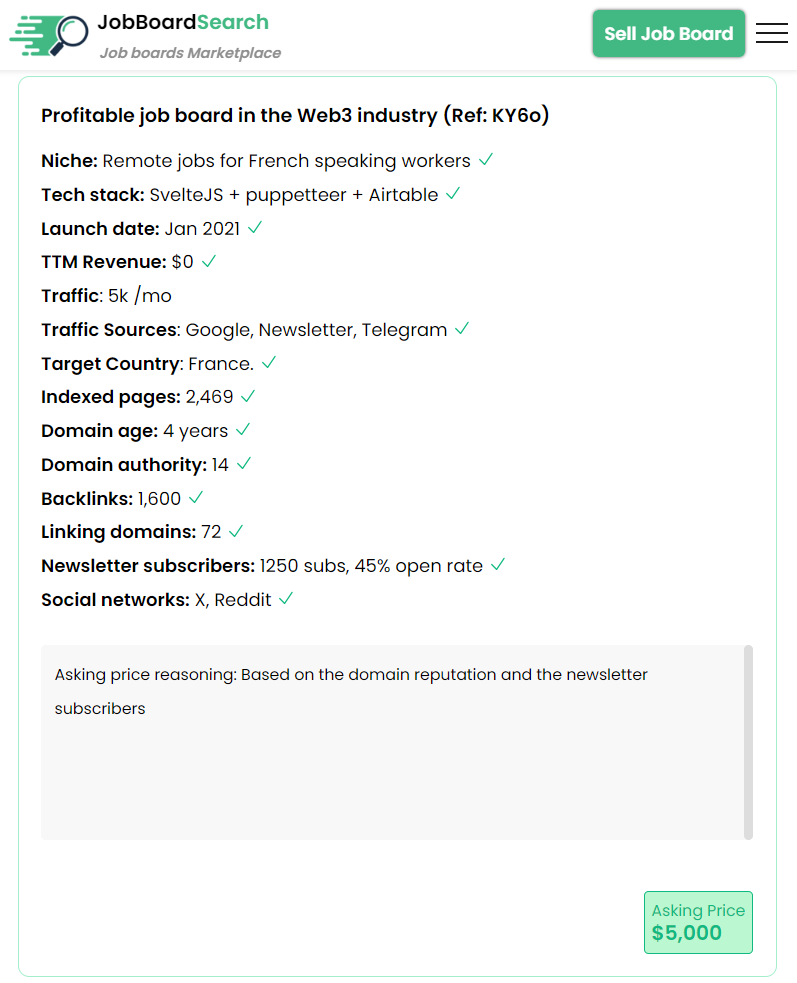This screenshot has height=983, width=797.
Task: Click the listing title with Ref KY6o
Action: (295, 115)
